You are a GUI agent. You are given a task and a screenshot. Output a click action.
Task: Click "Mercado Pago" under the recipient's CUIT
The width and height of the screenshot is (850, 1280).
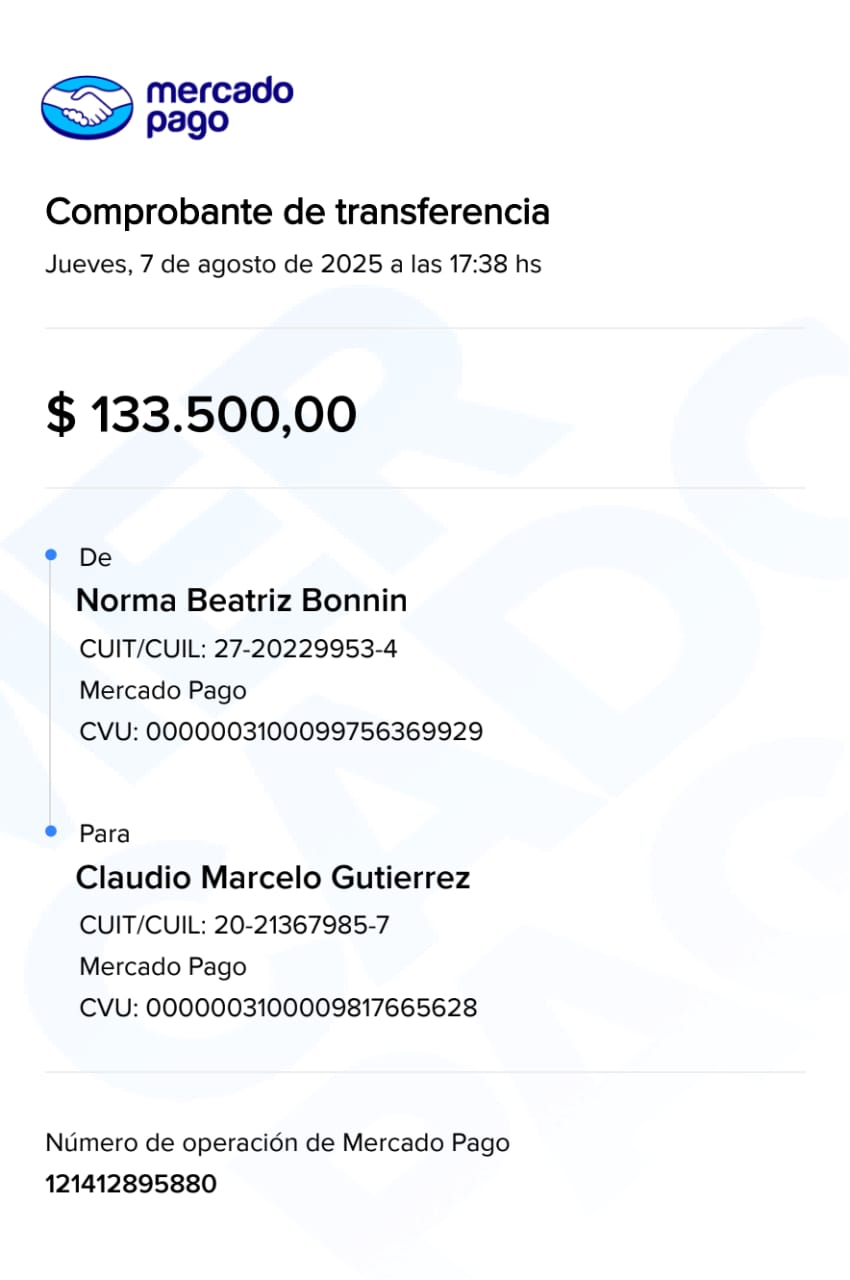(x=163, y=966)
